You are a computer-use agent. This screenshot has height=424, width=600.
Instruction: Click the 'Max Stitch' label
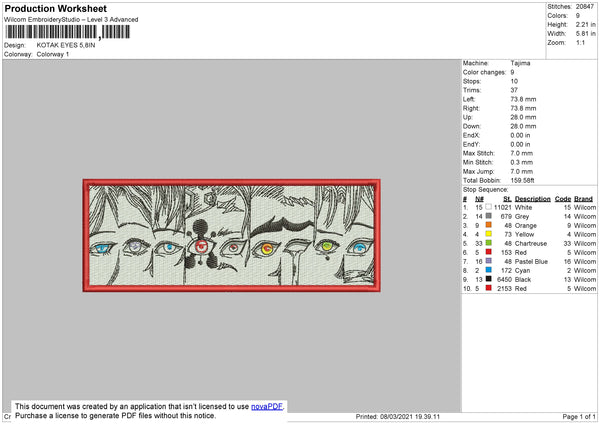(479, 153)
